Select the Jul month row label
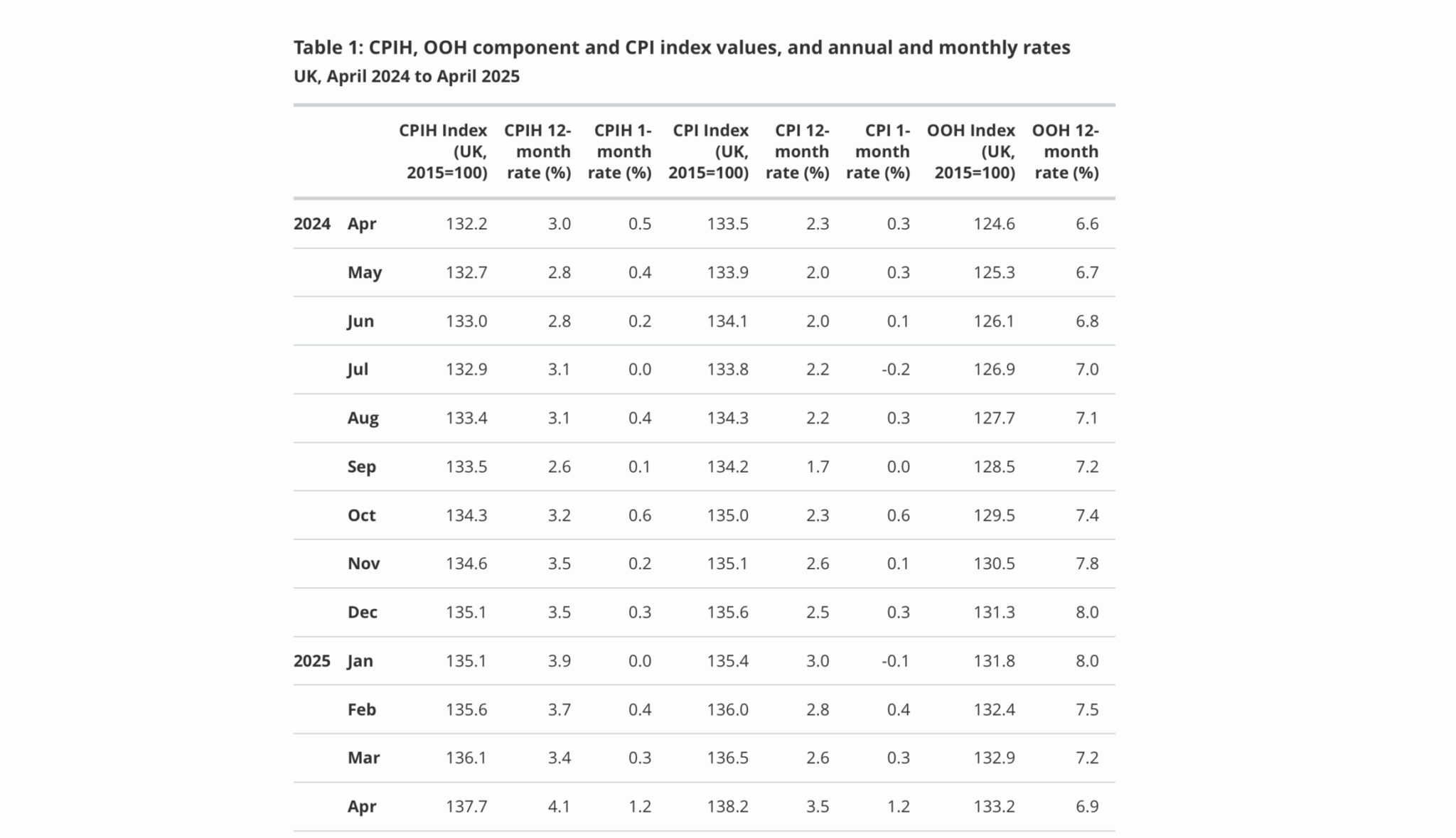 click(358, 370)
